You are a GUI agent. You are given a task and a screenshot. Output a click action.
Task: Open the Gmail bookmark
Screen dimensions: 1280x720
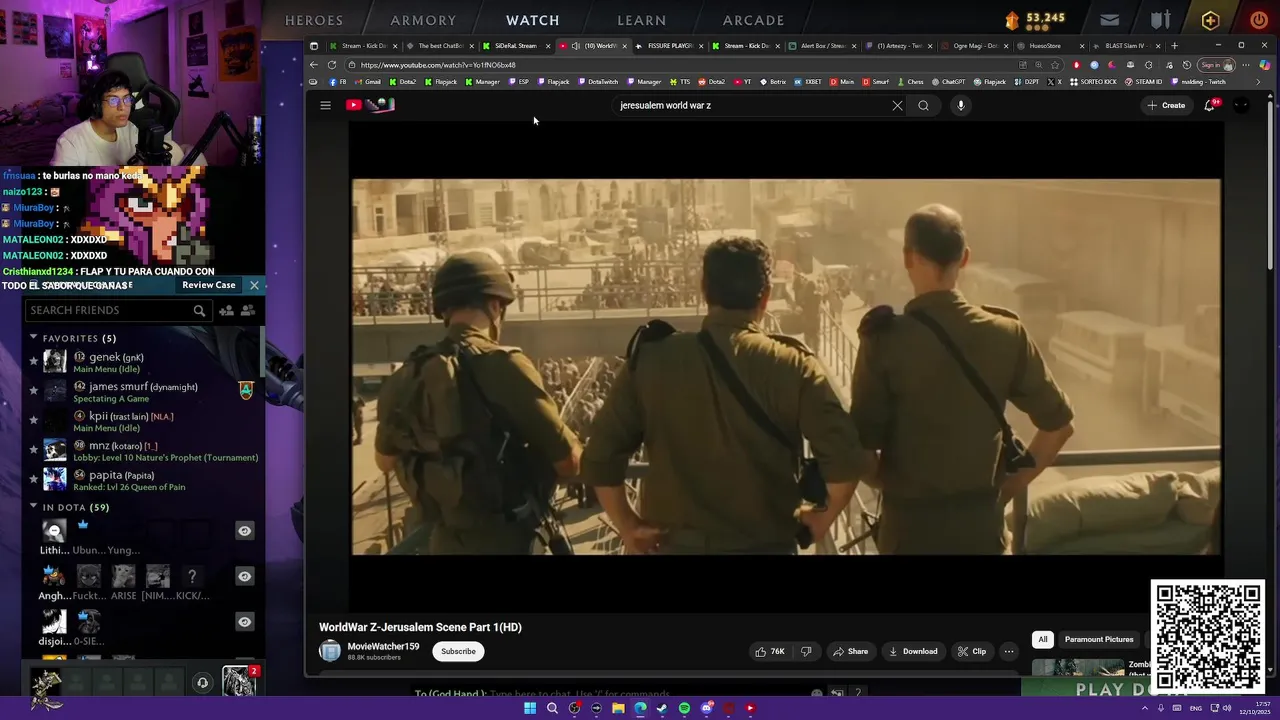(x=368, y=82)
